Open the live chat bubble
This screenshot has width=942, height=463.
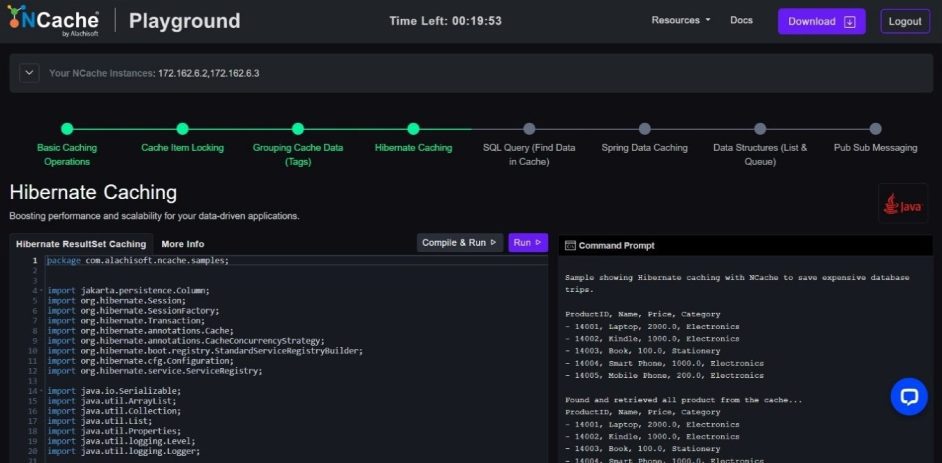[909, 396]
